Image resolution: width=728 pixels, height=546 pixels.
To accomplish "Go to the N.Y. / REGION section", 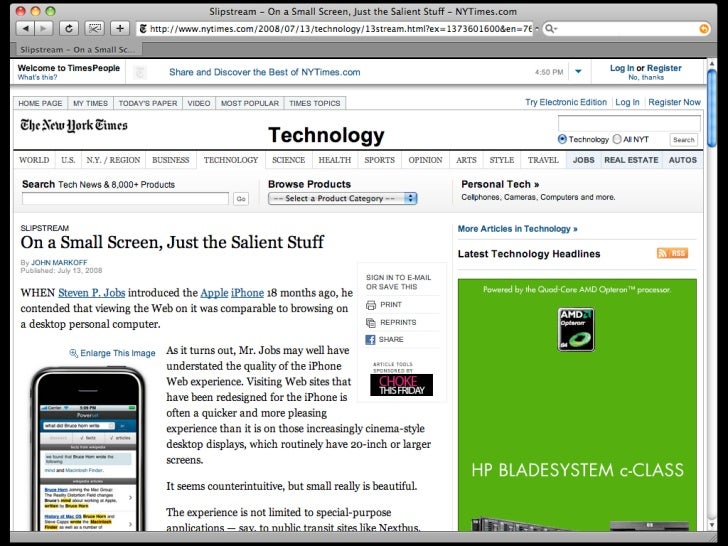I will [x=113, y=160].
